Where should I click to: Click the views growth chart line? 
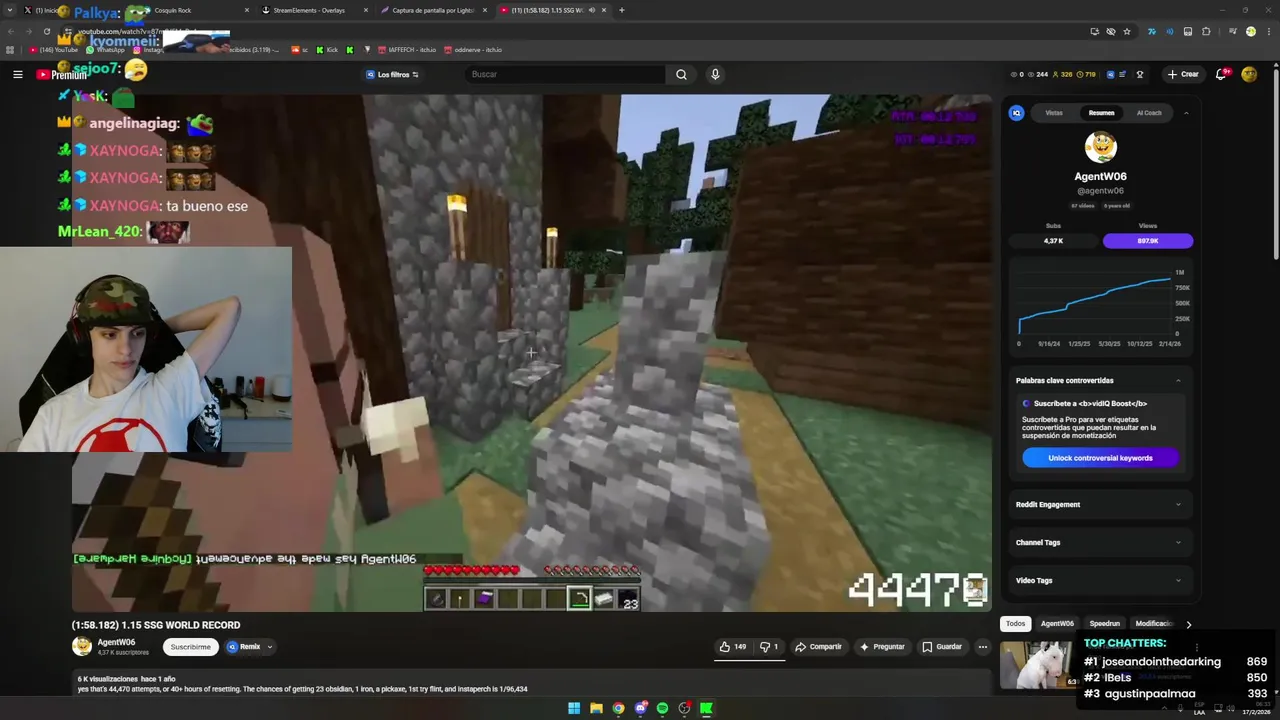[1094, 300]
